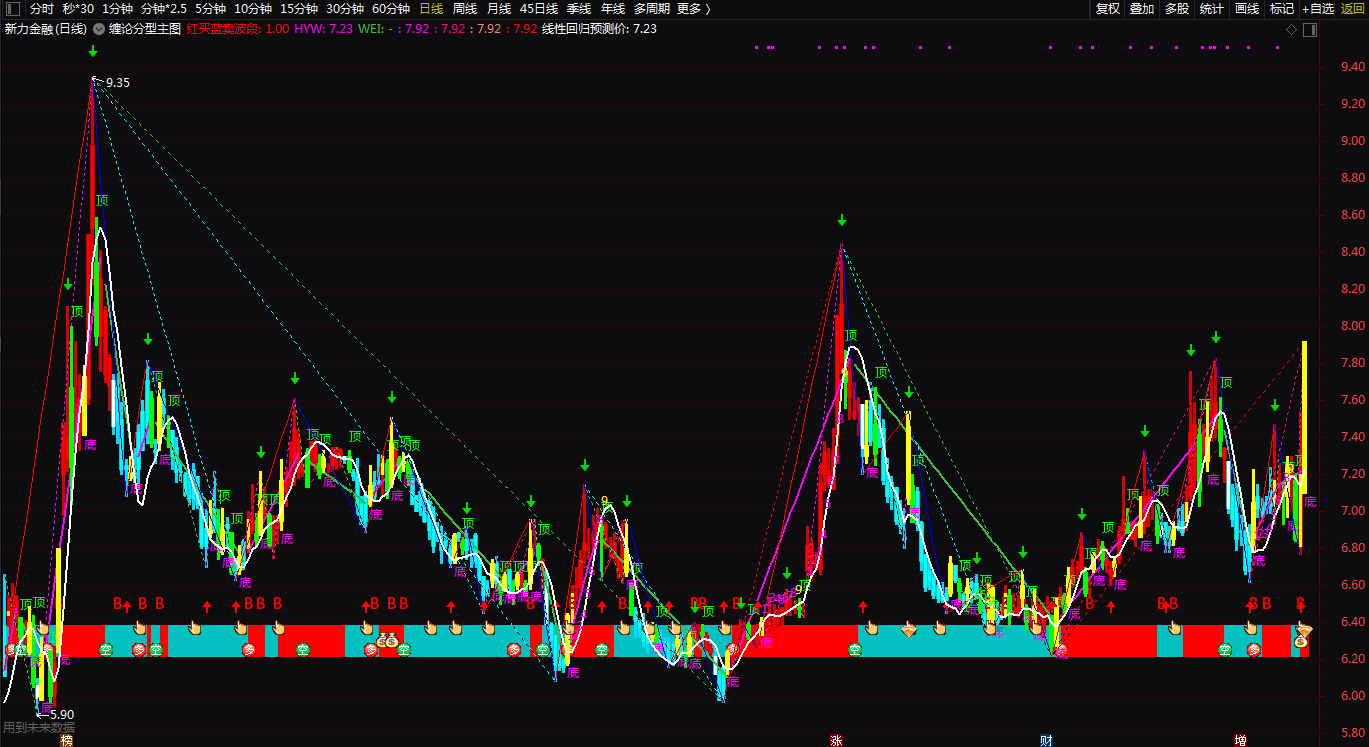Toggle 复权 price adjustment
The width and height of the screenshot is (1369, 747).
[1108, 9]
